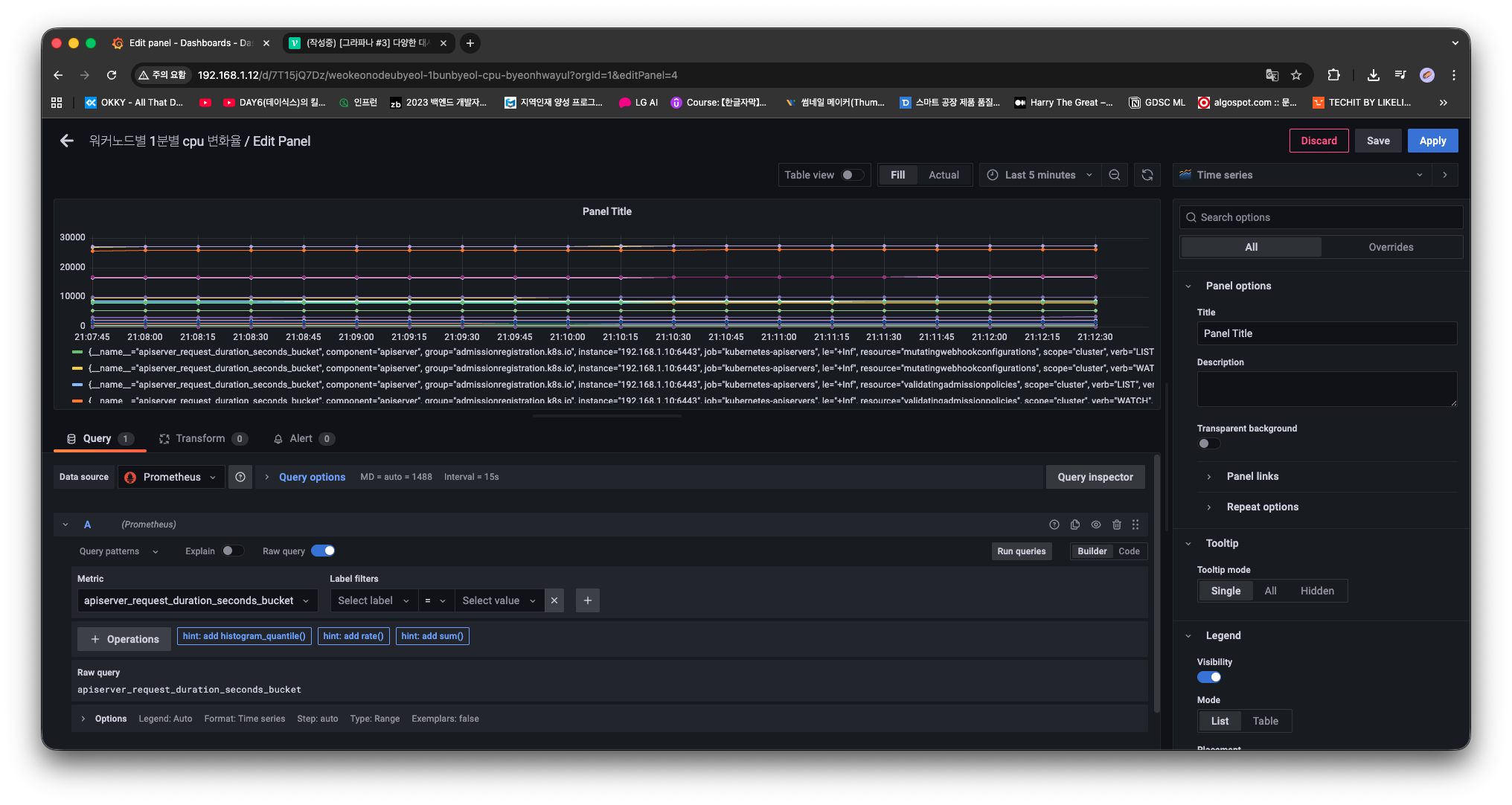
Task: Expand the Panel links section
Action: (1252, 476)
